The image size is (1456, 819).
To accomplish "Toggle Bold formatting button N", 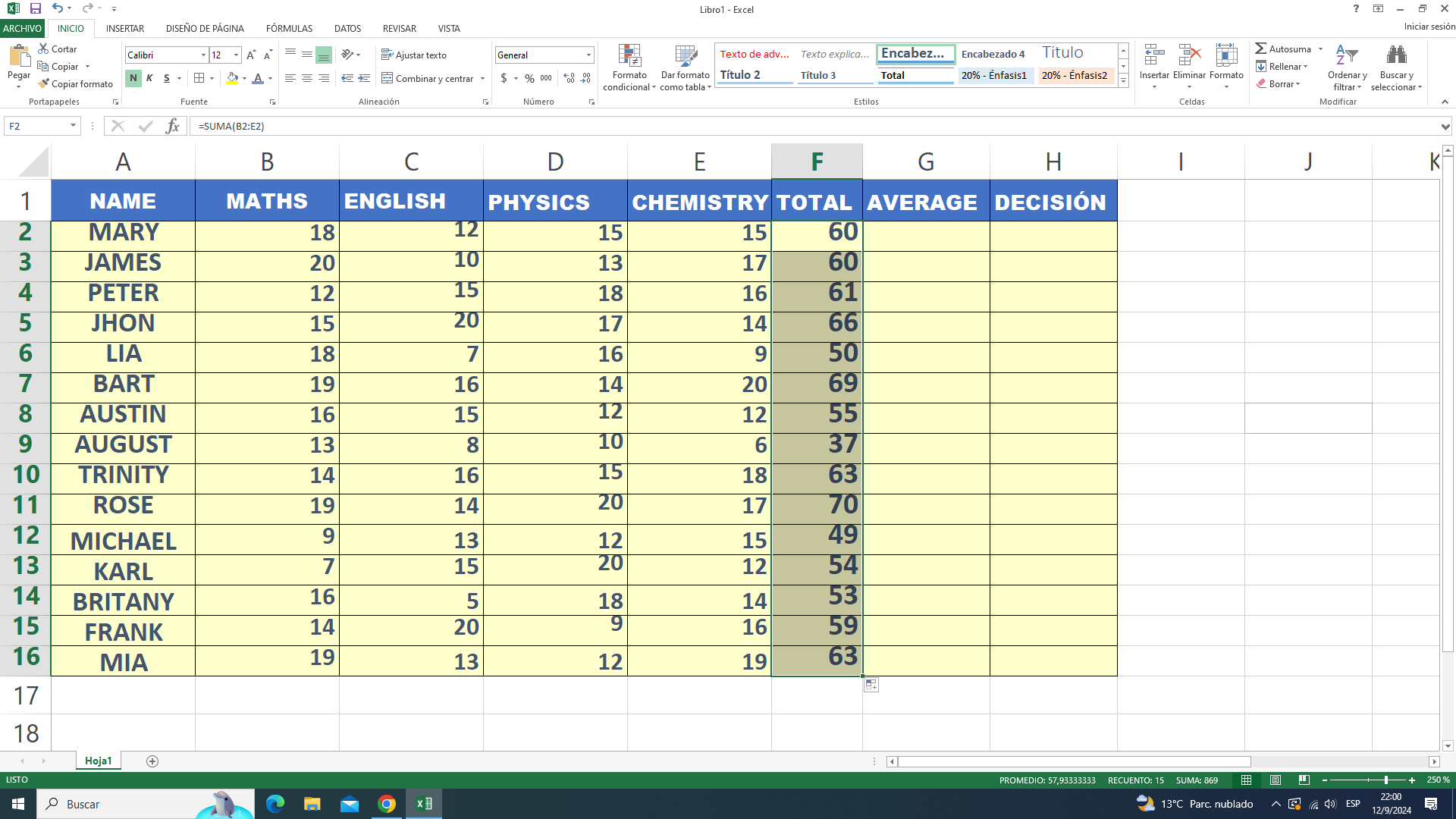I will click(133, 78).
